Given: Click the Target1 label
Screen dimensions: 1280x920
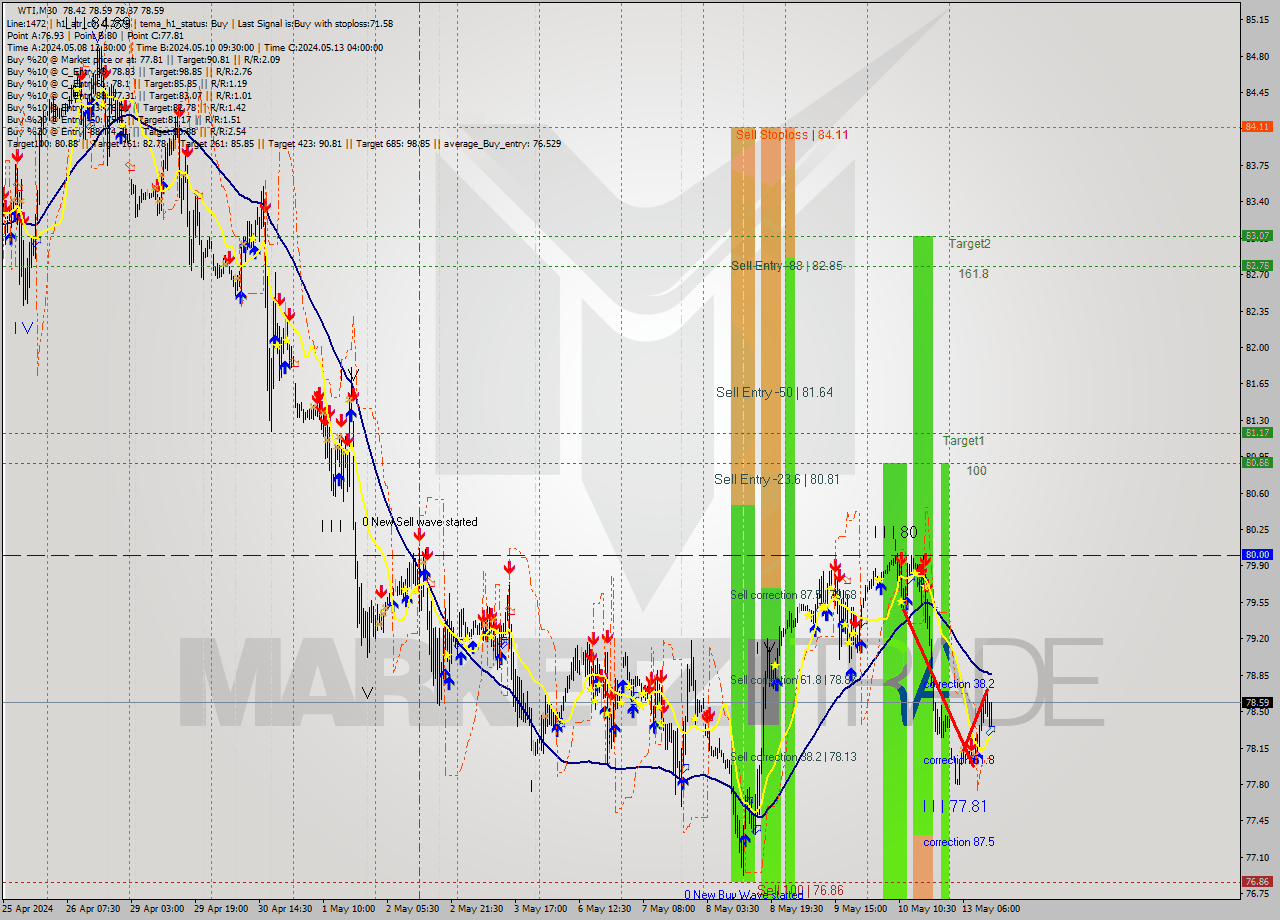Looking at the screenshot, I should (964, 440).
